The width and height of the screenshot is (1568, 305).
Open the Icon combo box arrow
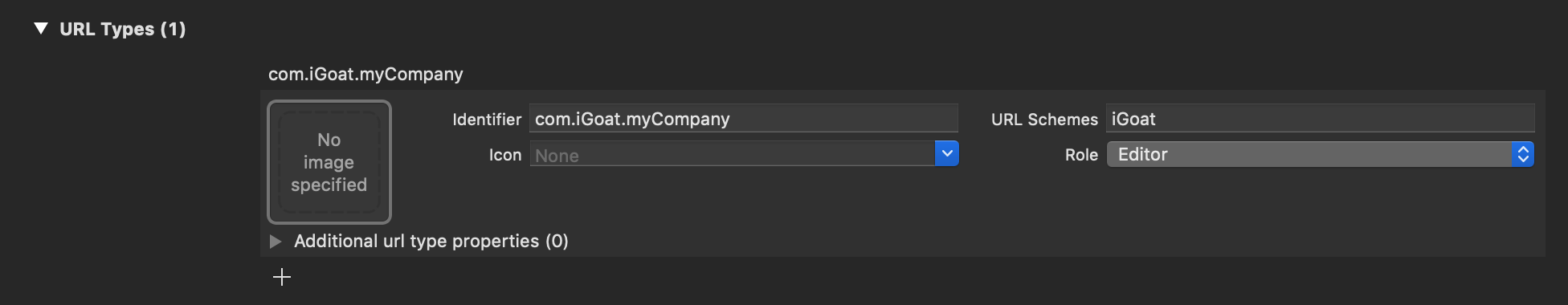[947, 153]
